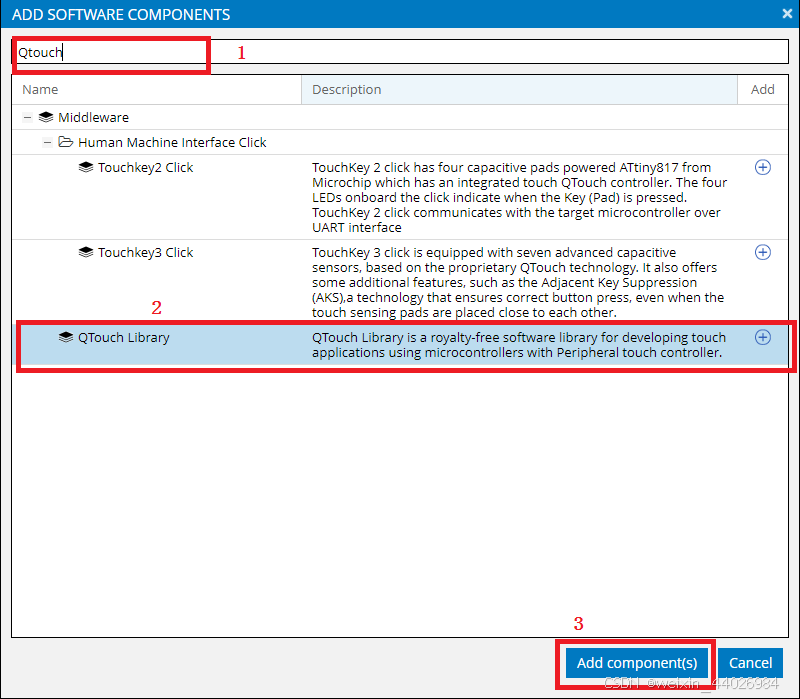
Task: Click the plus icon for QTouch Library
Action: point(762,337)
